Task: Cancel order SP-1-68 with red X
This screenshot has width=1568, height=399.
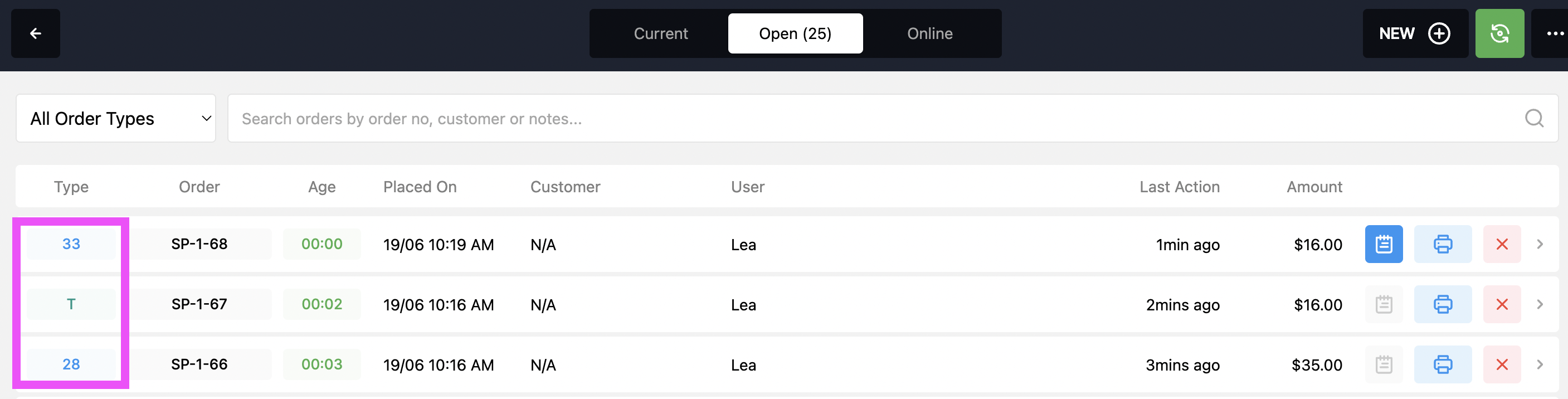Action: [x=1502, y=244]
